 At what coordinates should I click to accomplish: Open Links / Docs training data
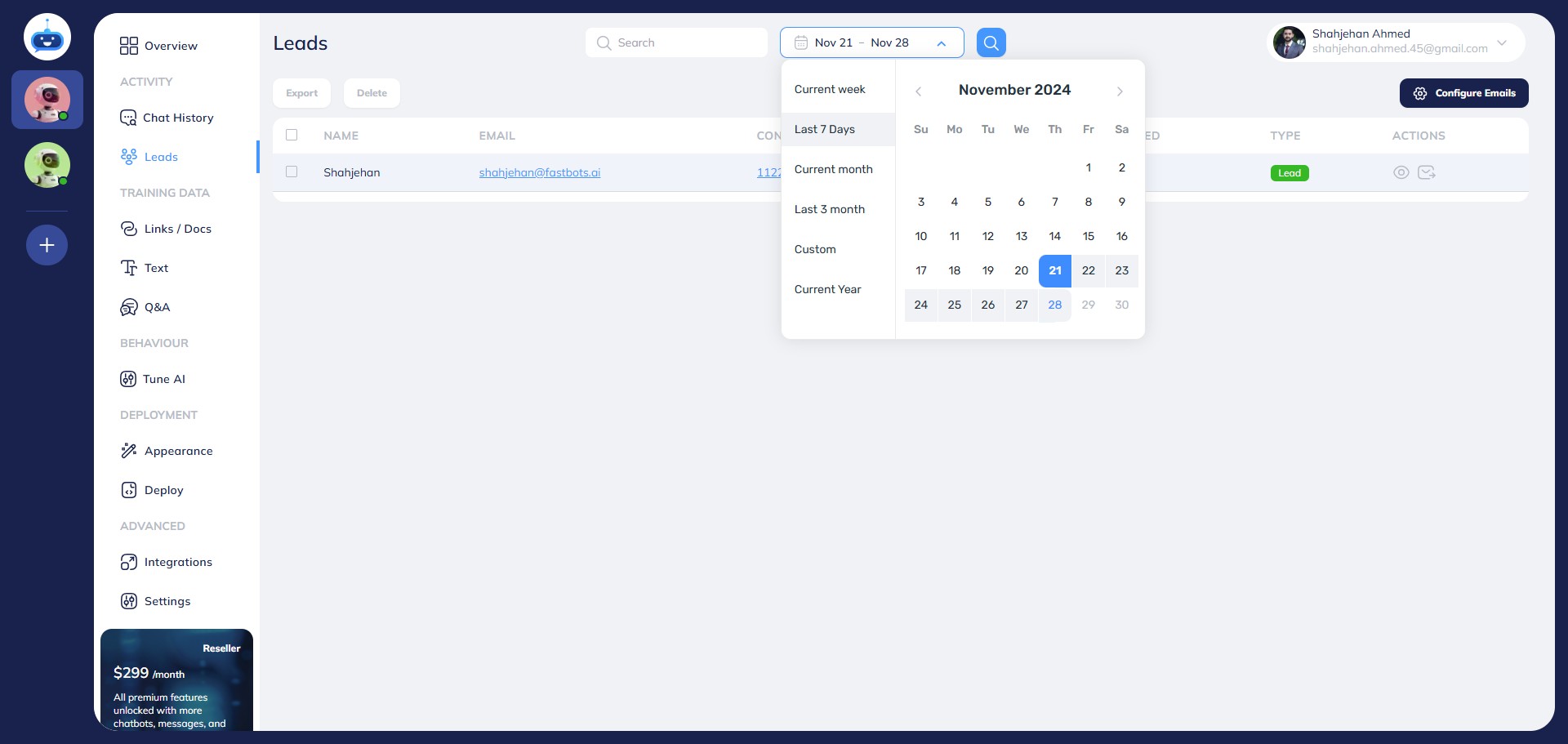[177, 229]
